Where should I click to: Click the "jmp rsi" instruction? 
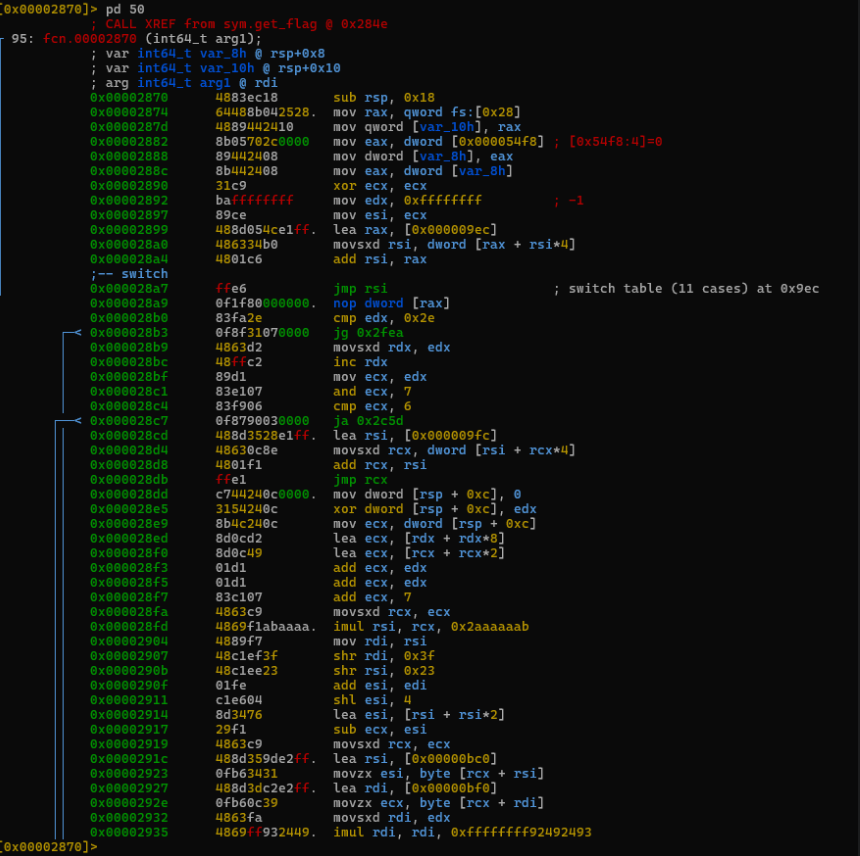tap(359, 289)
